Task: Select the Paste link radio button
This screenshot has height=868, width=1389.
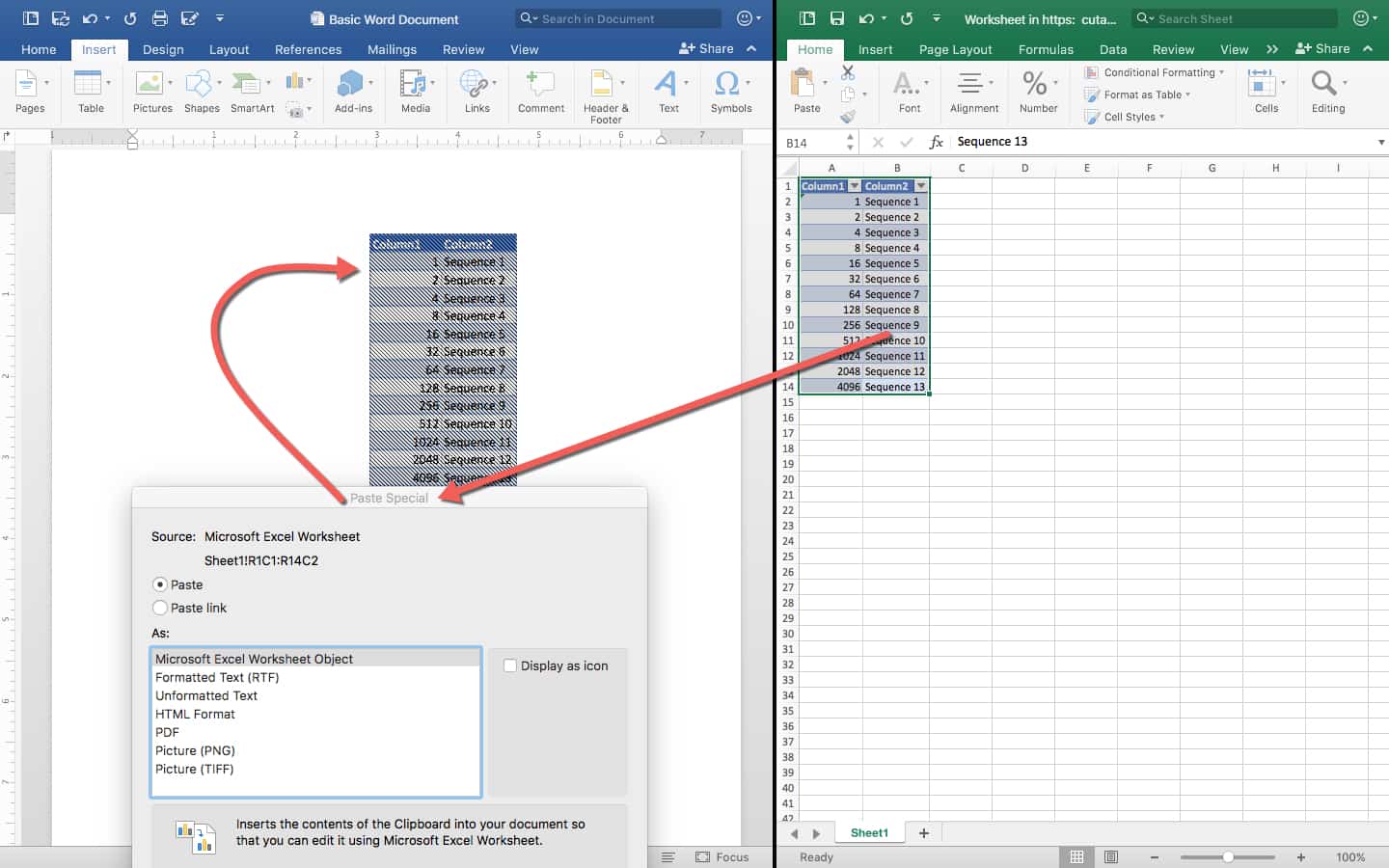Action: pyautogui.click(x=160, y=608)
